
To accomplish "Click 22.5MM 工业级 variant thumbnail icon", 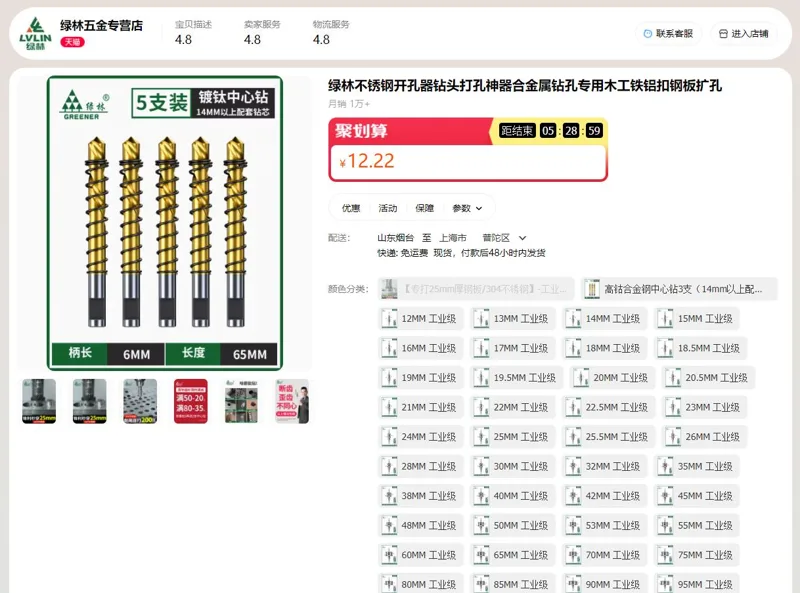I will [x=573, y=407].
